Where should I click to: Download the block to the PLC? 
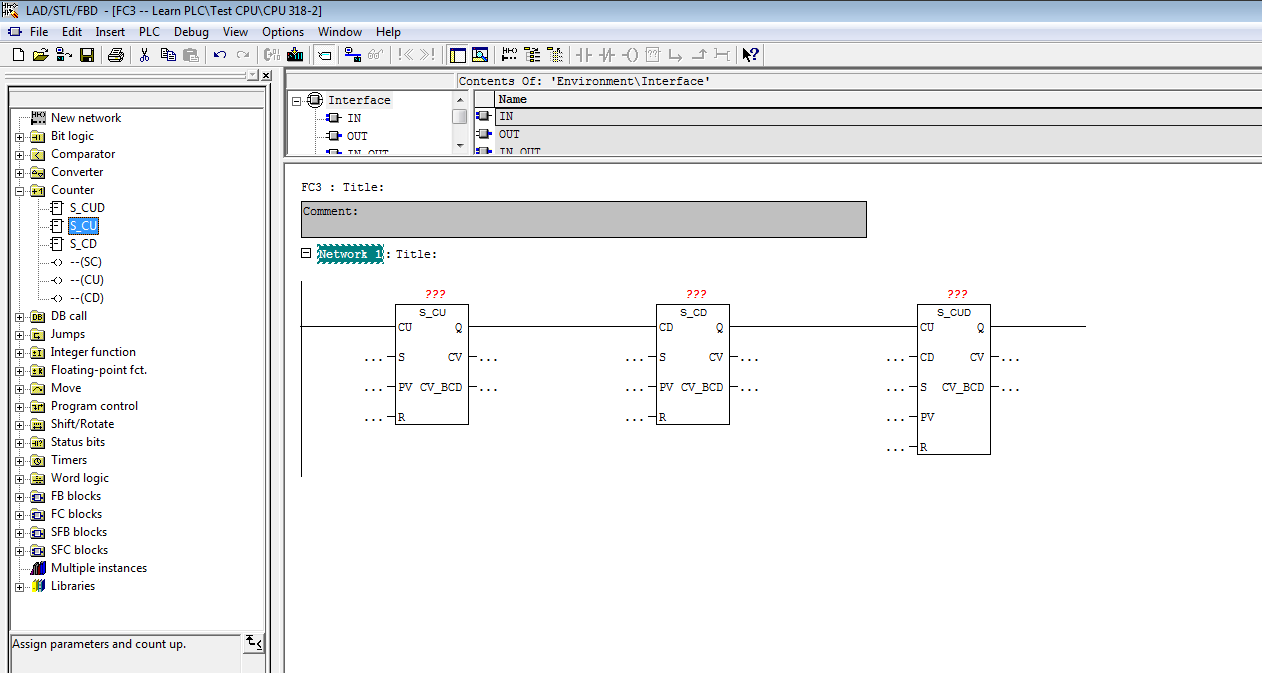point(294,55)
